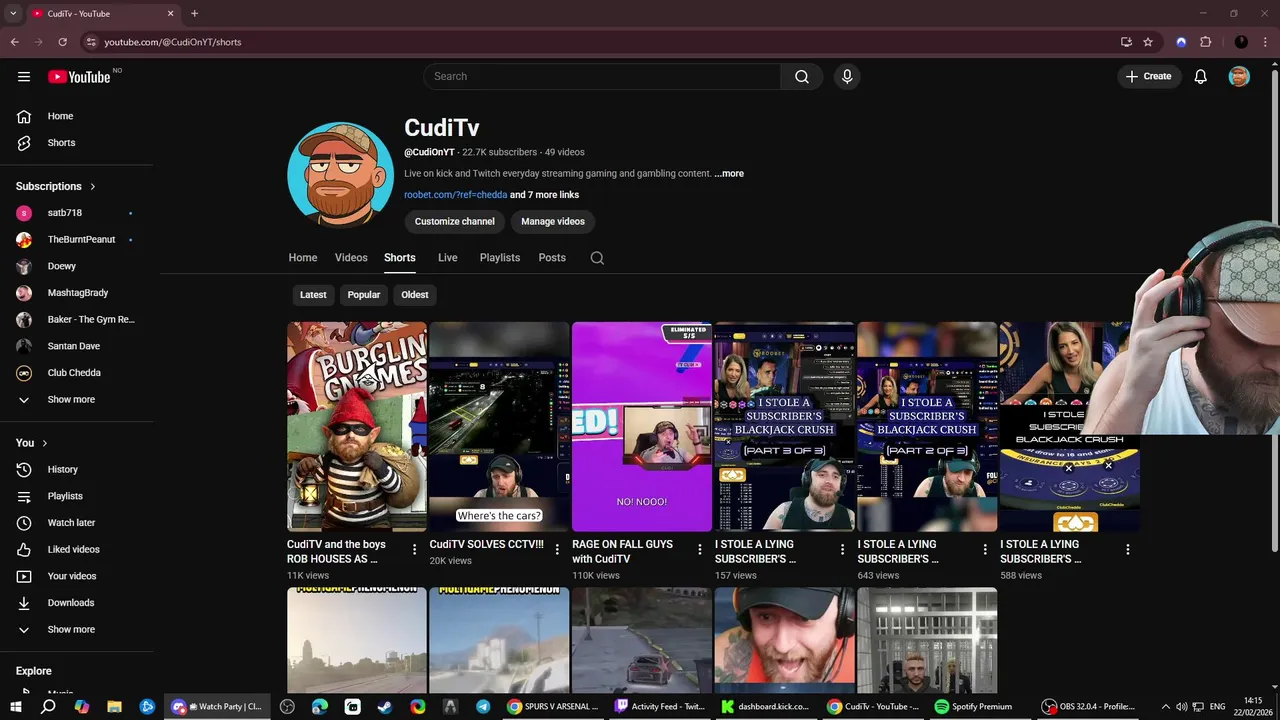Open the account avatar menu
Image resolution: width=1280 pixels, height=720 pixels.
pyautogui.click(x=1239, y=77)
